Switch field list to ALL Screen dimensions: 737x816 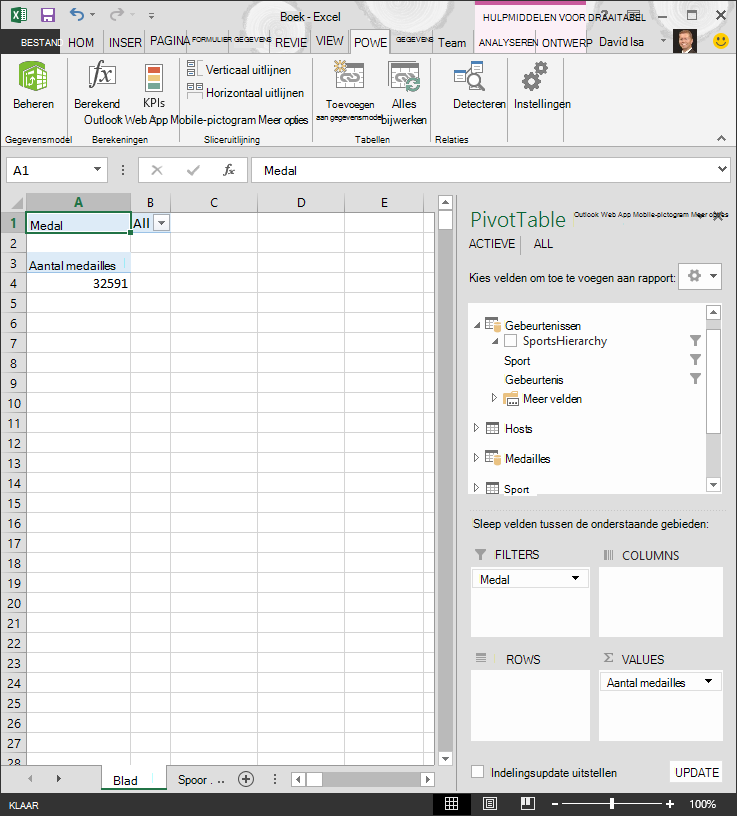pos(543,244)
